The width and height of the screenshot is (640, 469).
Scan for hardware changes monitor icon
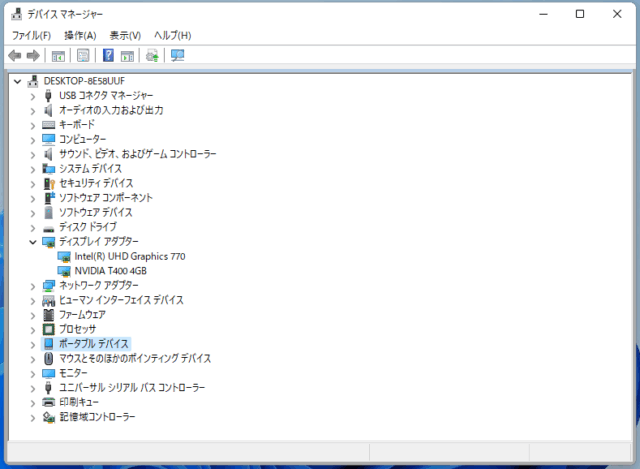[x=178, y=56]
